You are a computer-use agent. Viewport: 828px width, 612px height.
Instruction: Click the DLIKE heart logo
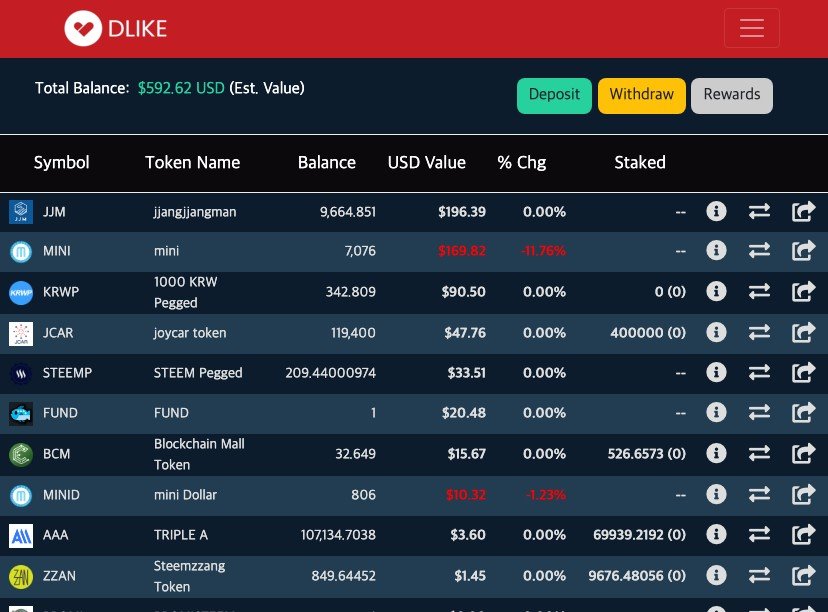[83, 29]
